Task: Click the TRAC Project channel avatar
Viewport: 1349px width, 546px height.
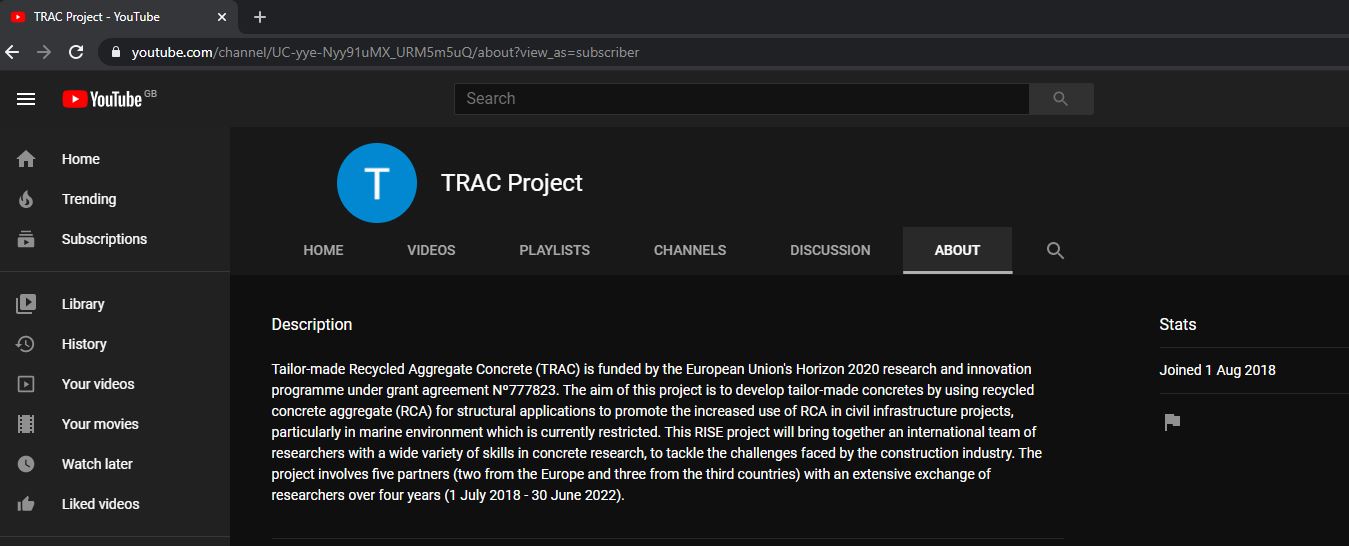Action: pos(376,183)
